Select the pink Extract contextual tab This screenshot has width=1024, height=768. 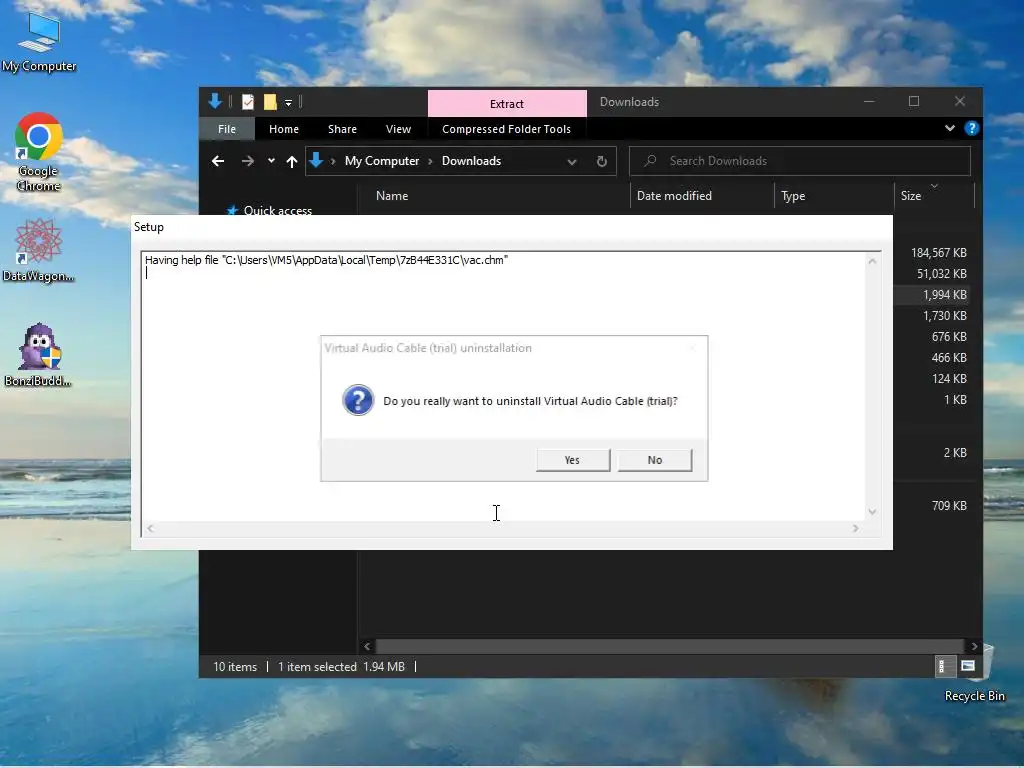[x=507, y=104]
